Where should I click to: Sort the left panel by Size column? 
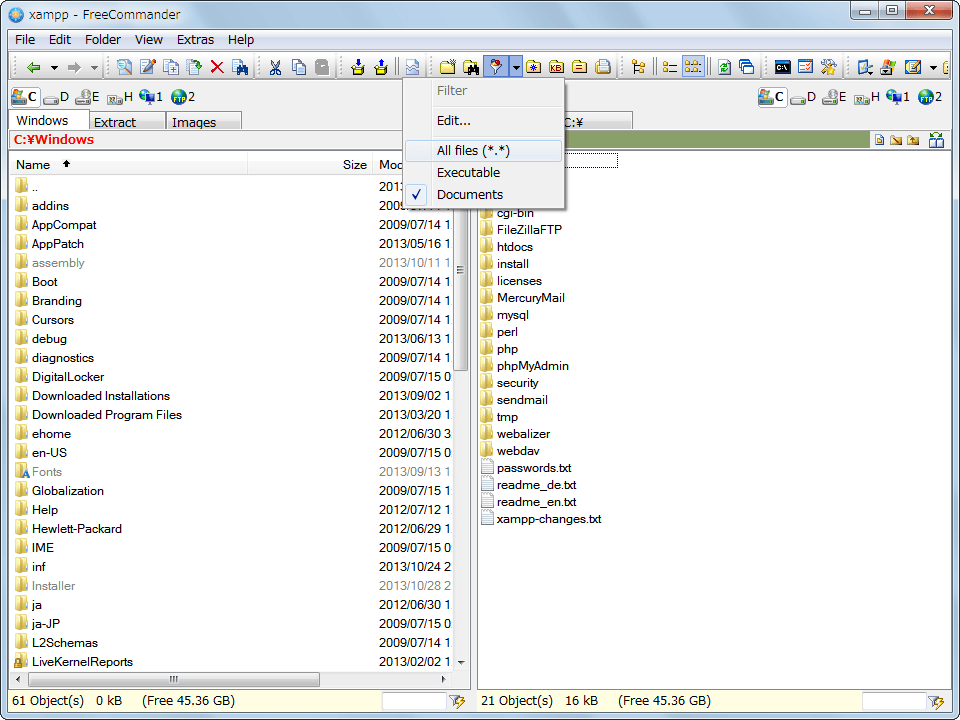310,165
